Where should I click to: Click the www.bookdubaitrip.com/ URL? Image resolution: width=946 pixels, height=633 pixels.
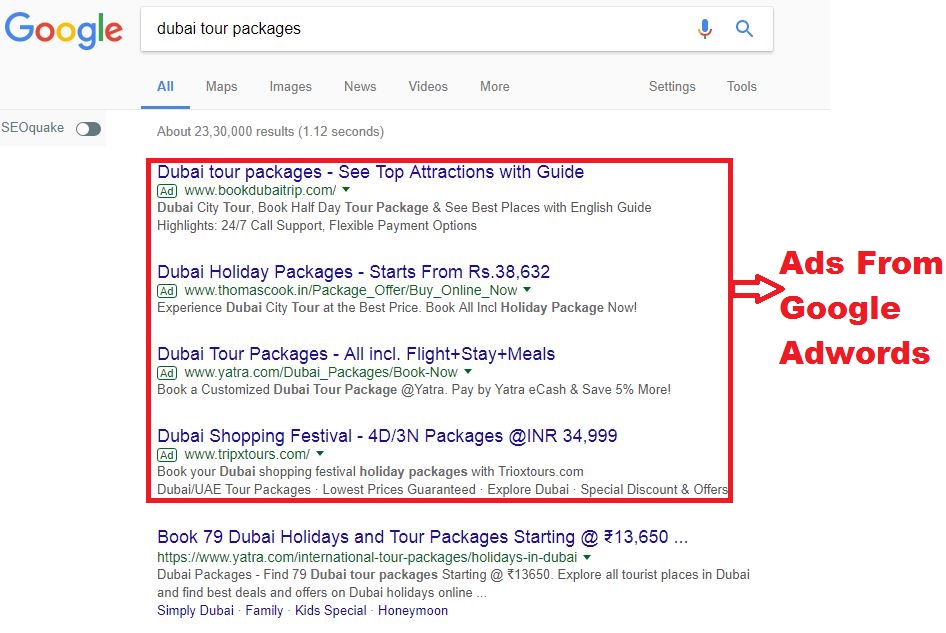(260, 191)
